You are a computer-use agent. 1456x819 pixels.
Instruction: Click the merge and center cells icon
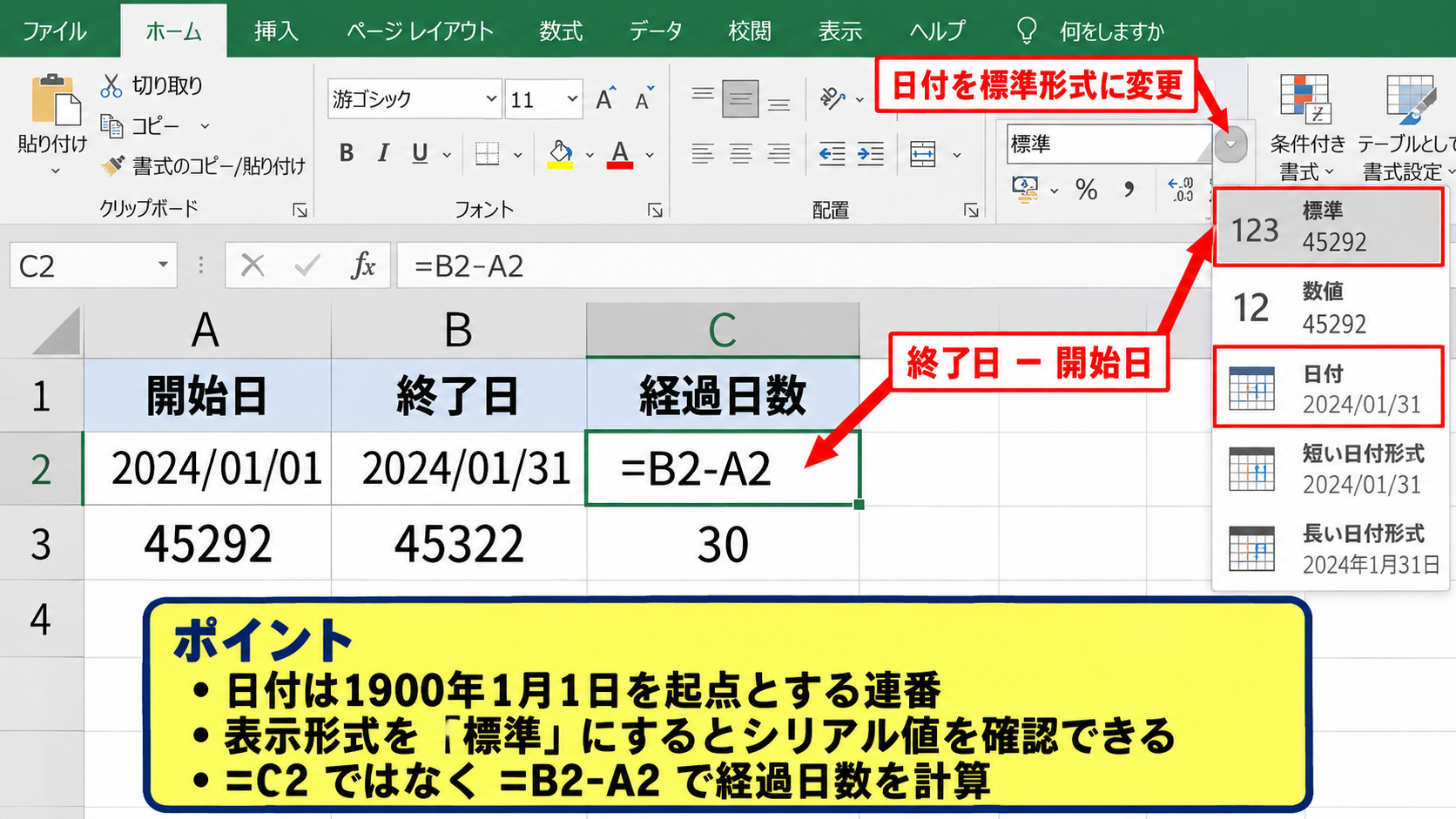922,155
